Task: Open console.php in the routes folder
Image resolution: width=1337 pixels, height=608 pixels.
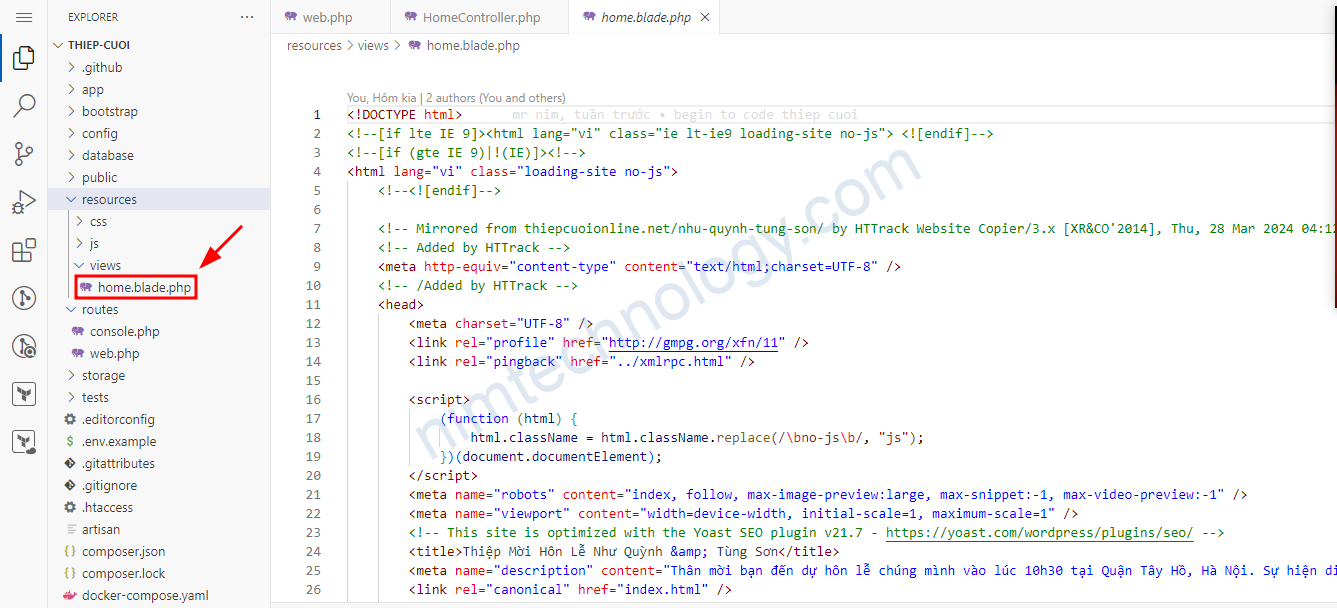Action: point(124,331)
